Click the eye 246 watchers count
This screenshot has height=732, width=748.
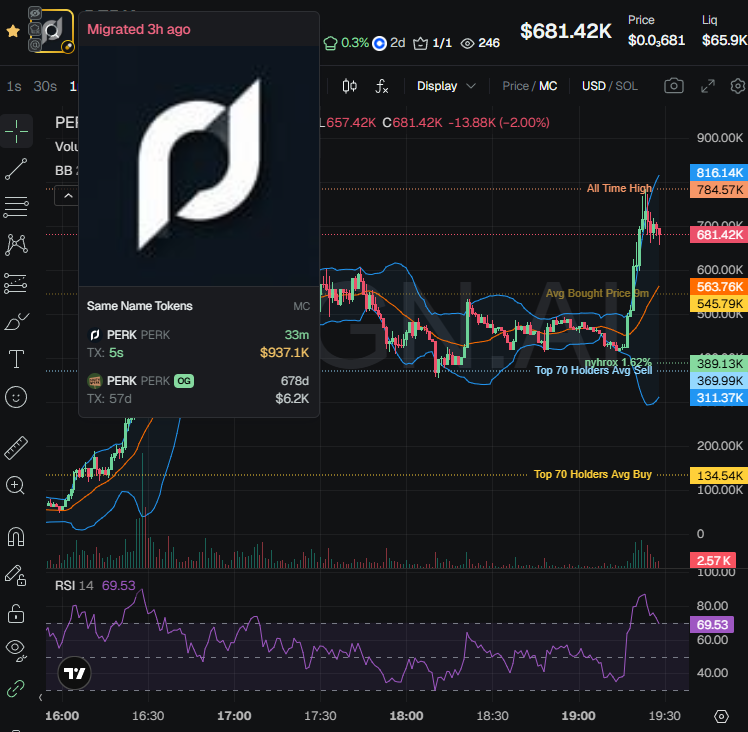point(480,43)
